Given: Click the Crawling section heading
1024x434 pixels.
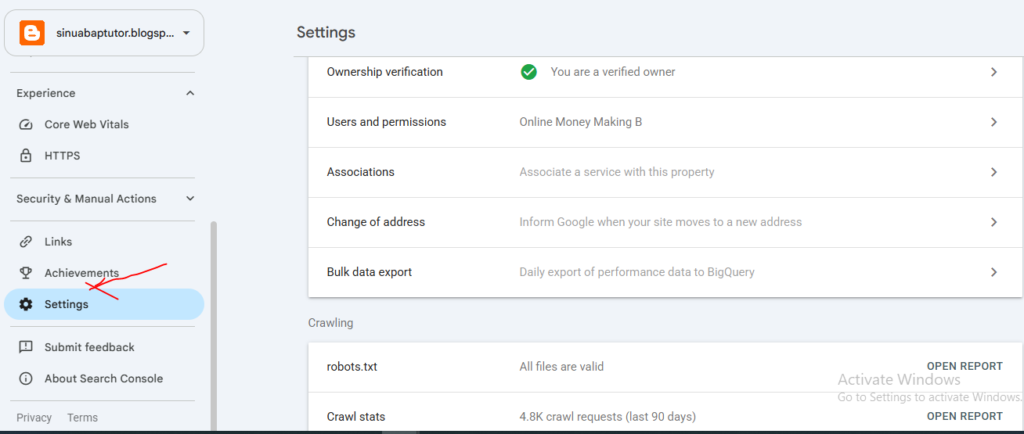Looking at the screenshot, I should tap(330, 323).
